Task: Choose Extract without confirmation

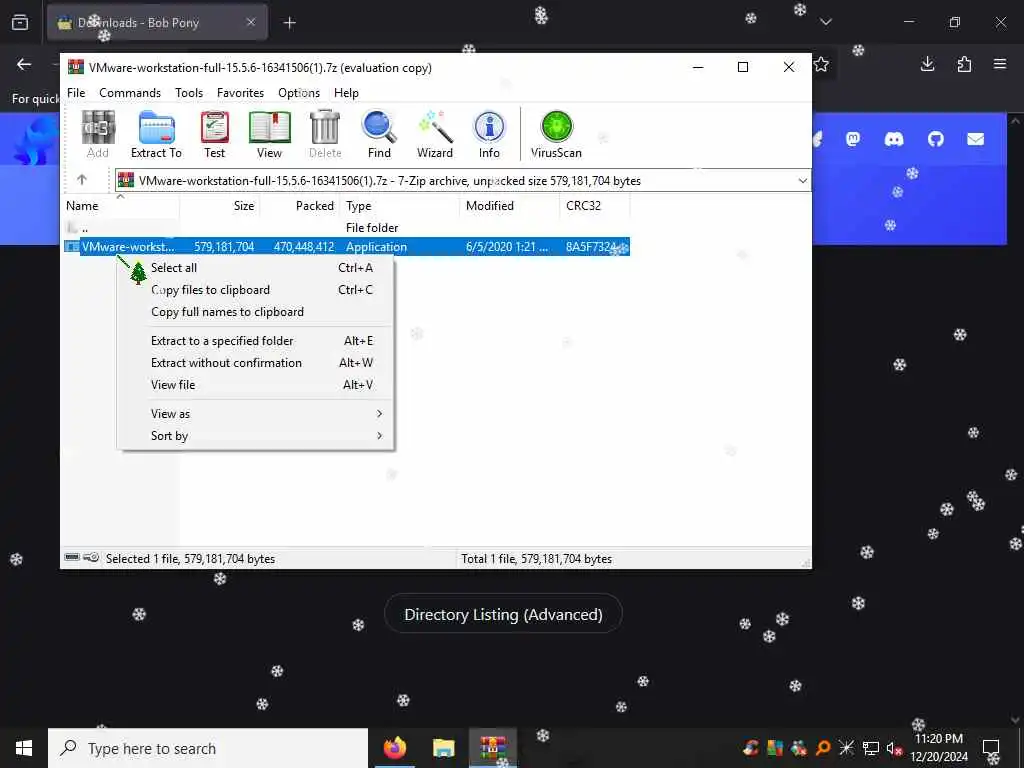Action: click(x=255, y=362)
